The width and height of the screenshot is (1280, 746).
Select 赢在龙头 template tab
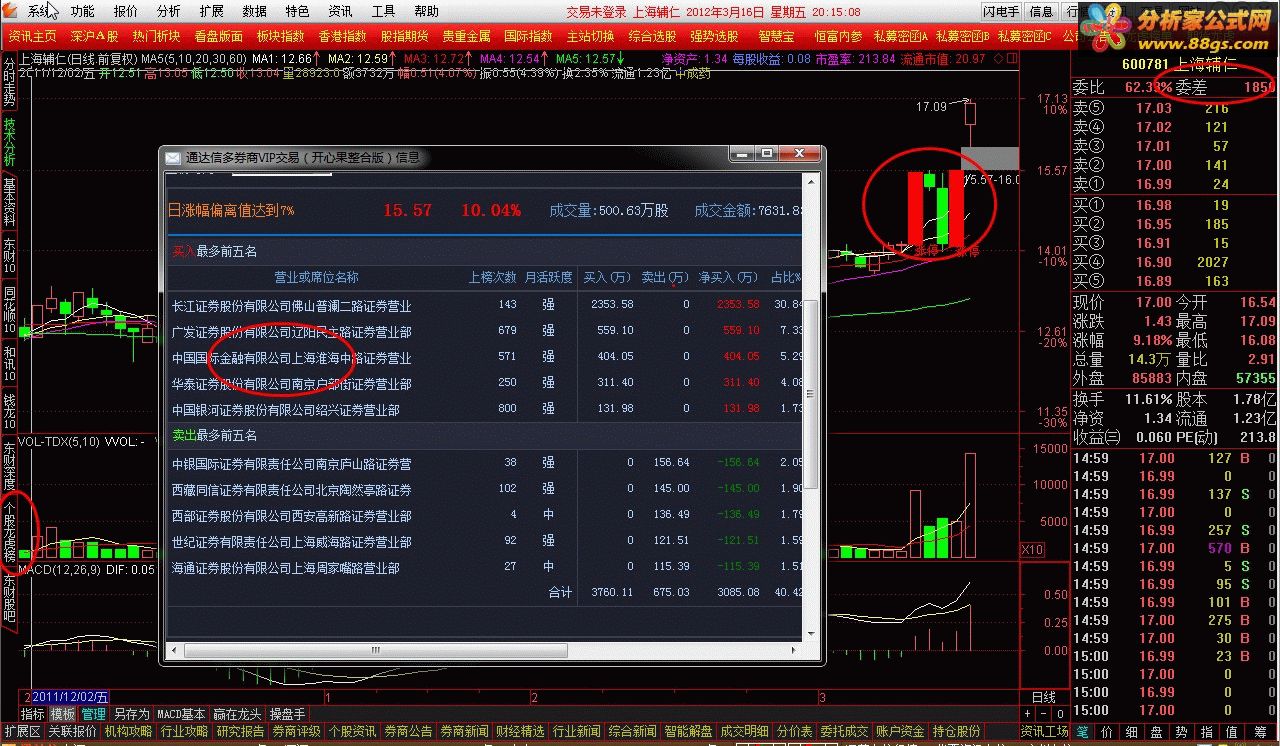click(x=238, y=714)
